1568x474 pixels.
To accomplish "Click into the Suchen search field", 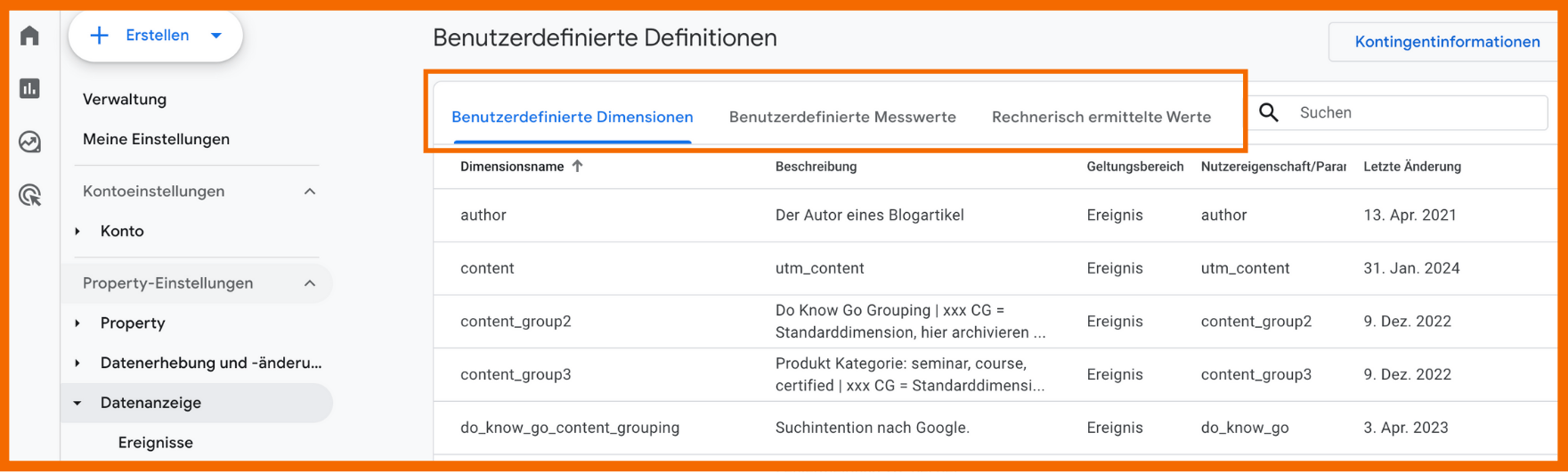I will [1416, 113].
